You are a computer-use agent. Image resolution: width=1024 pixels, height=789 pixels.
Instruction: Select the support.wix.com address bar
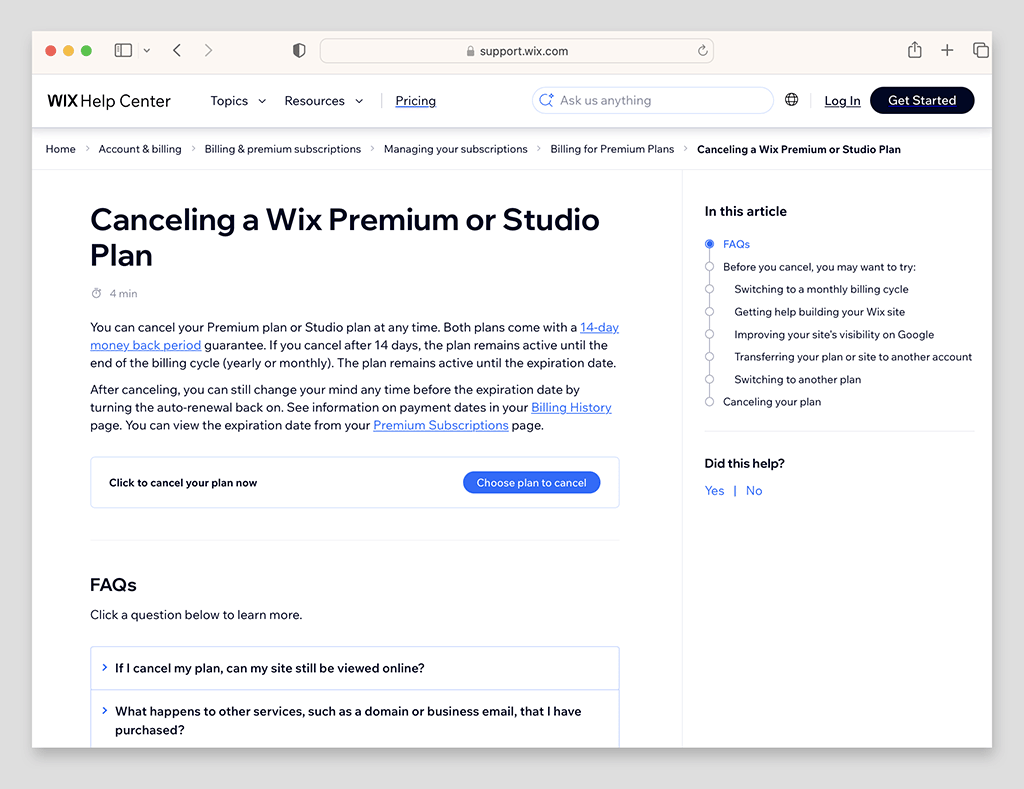coord(517,51)
